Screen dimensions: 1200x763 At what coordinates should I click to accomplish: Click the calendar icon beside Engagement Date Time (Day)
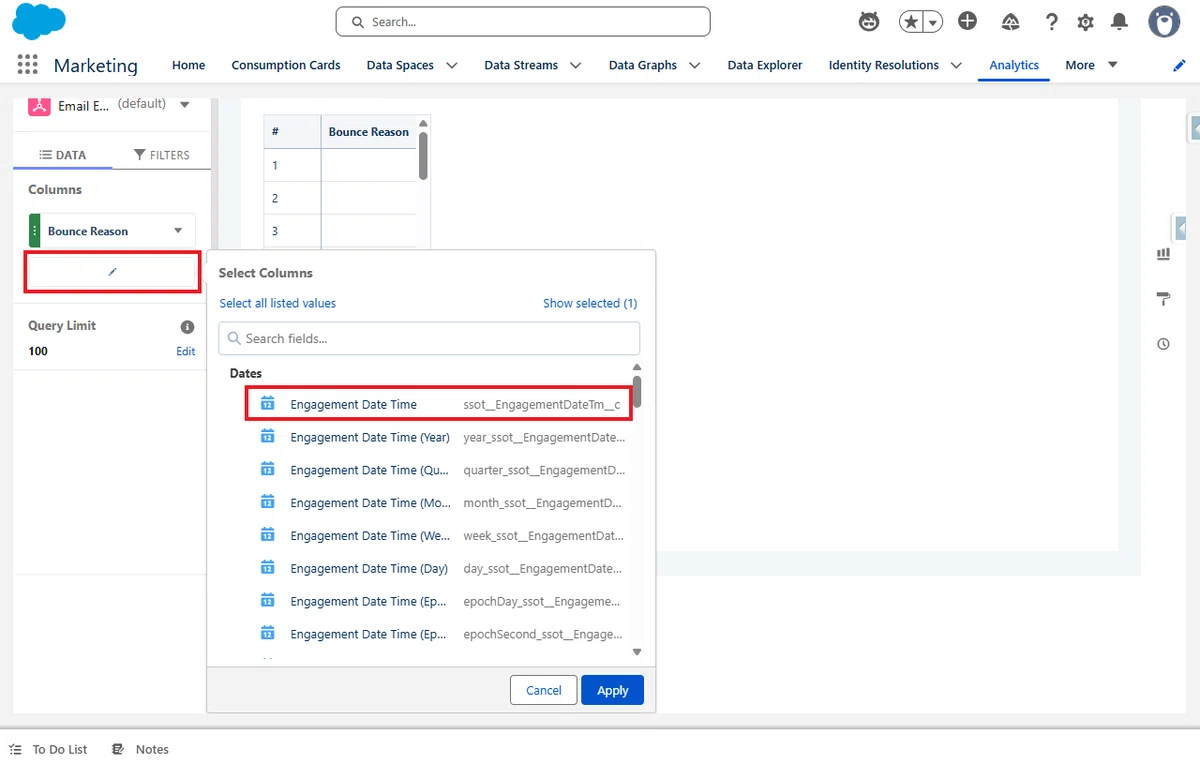(267, 567)
